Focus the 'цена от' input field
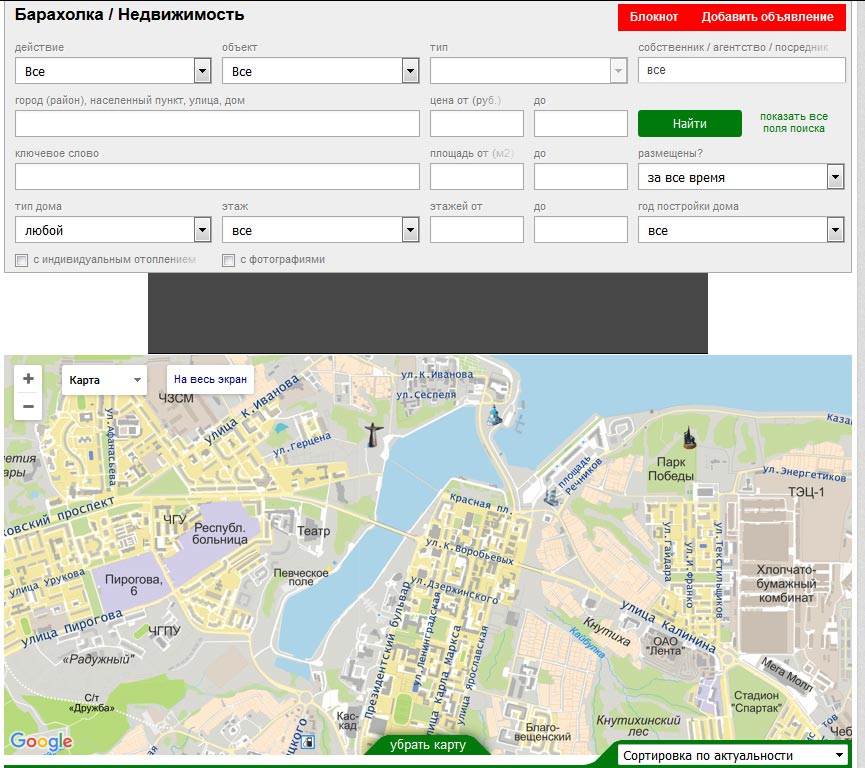The image size is (865, 768). pos(477,124)
